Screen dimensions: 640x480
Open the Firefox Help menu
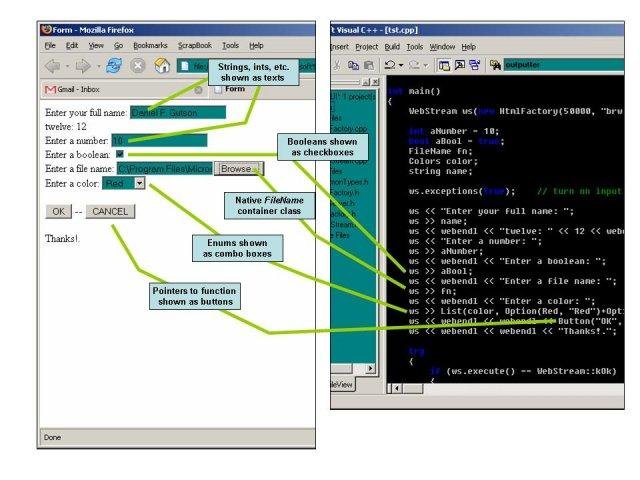(x=256, y=46)
